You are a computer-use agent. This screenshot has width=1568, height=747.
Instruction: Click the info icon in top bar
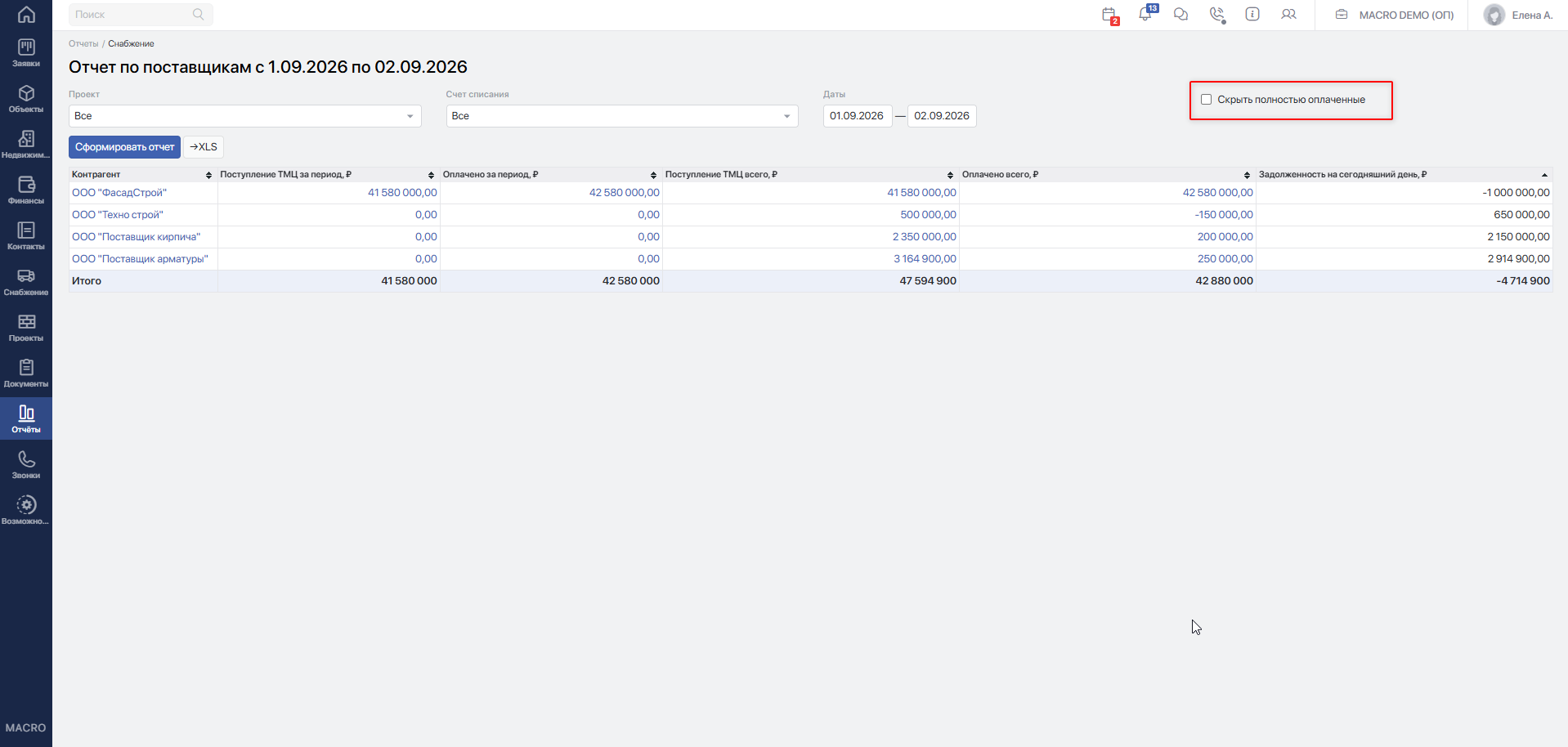(x=1252, y=14)
